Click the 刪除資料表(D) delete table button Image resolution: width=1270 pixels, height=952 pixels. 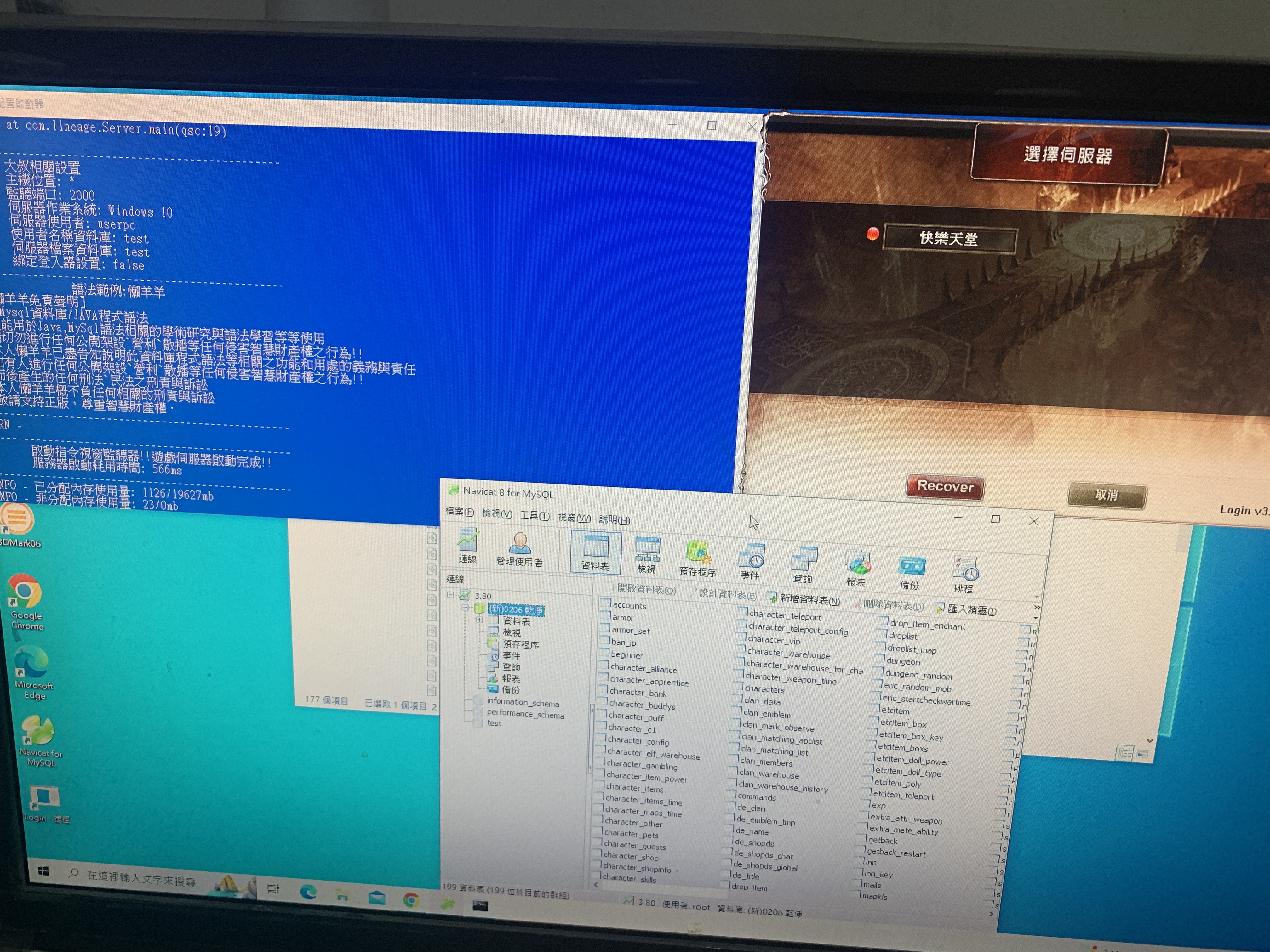889,605
